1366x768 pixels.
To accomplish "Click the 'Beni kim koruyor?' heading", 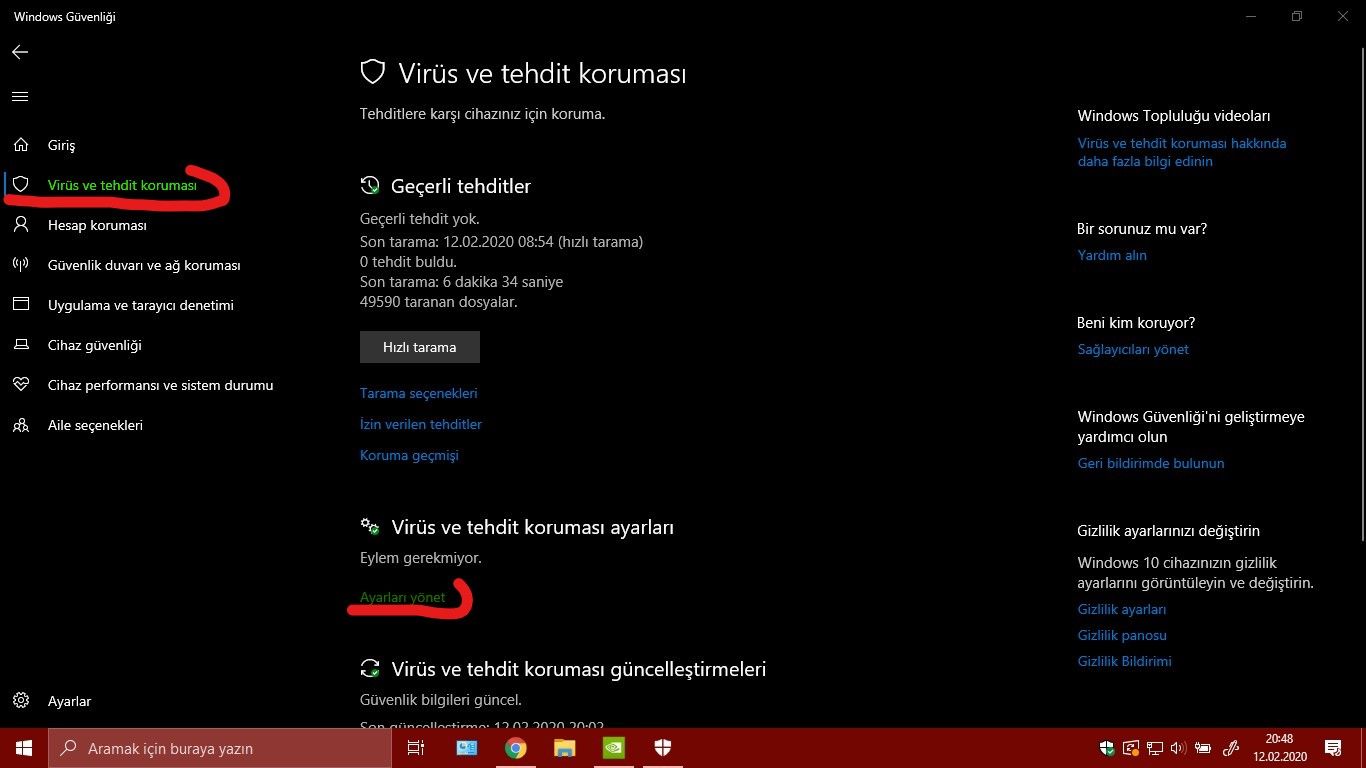I will tap(1136, 323).
